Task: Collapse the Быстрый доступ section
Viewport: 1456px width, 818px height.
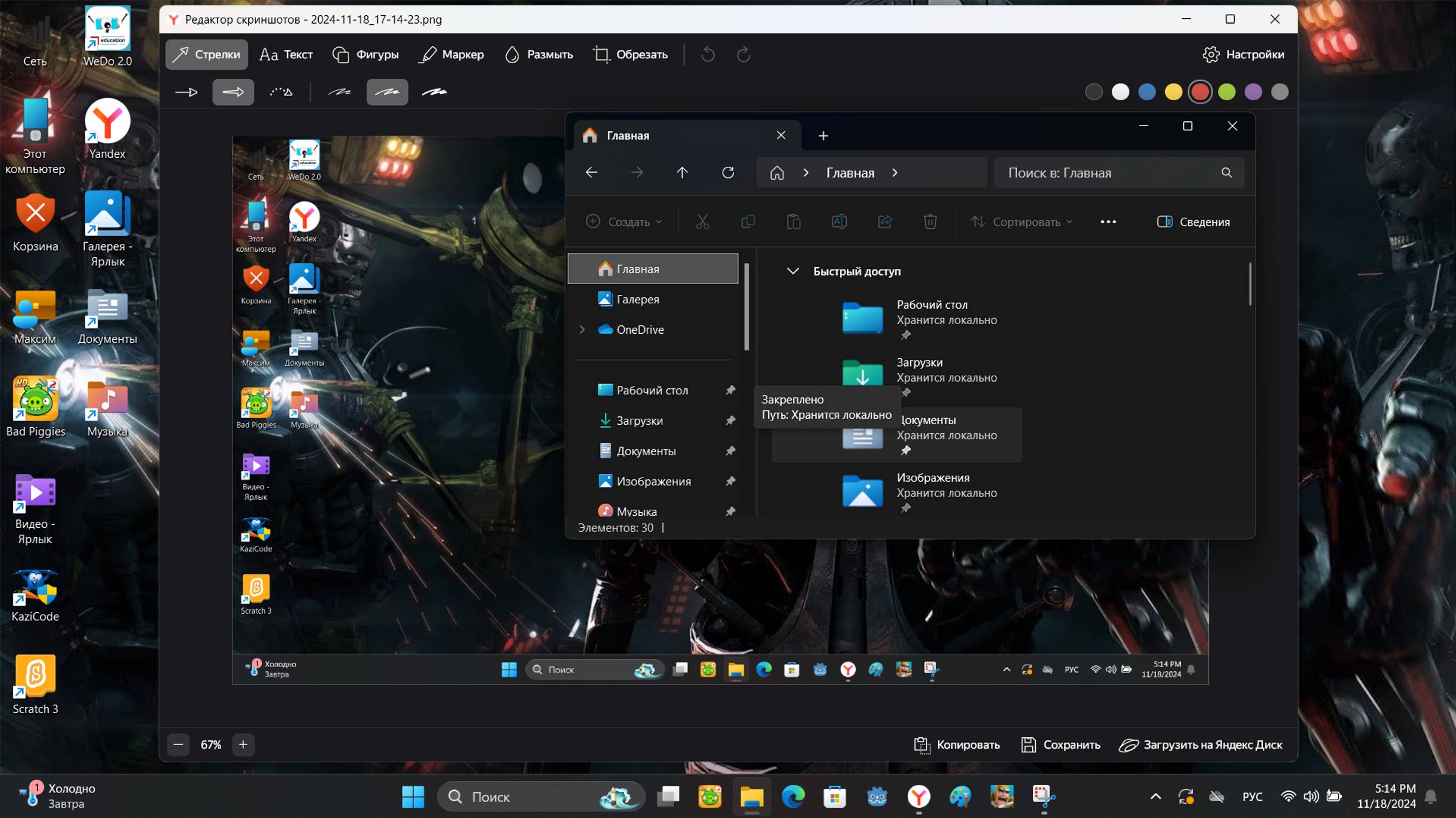Action: click(x=792, y=271)
